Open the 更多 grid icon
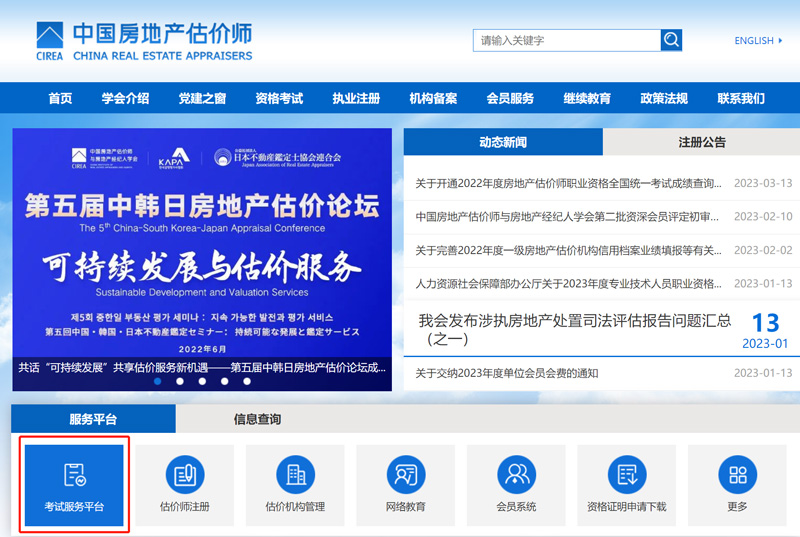Screen dimensions: 800x537 point(737,475)
